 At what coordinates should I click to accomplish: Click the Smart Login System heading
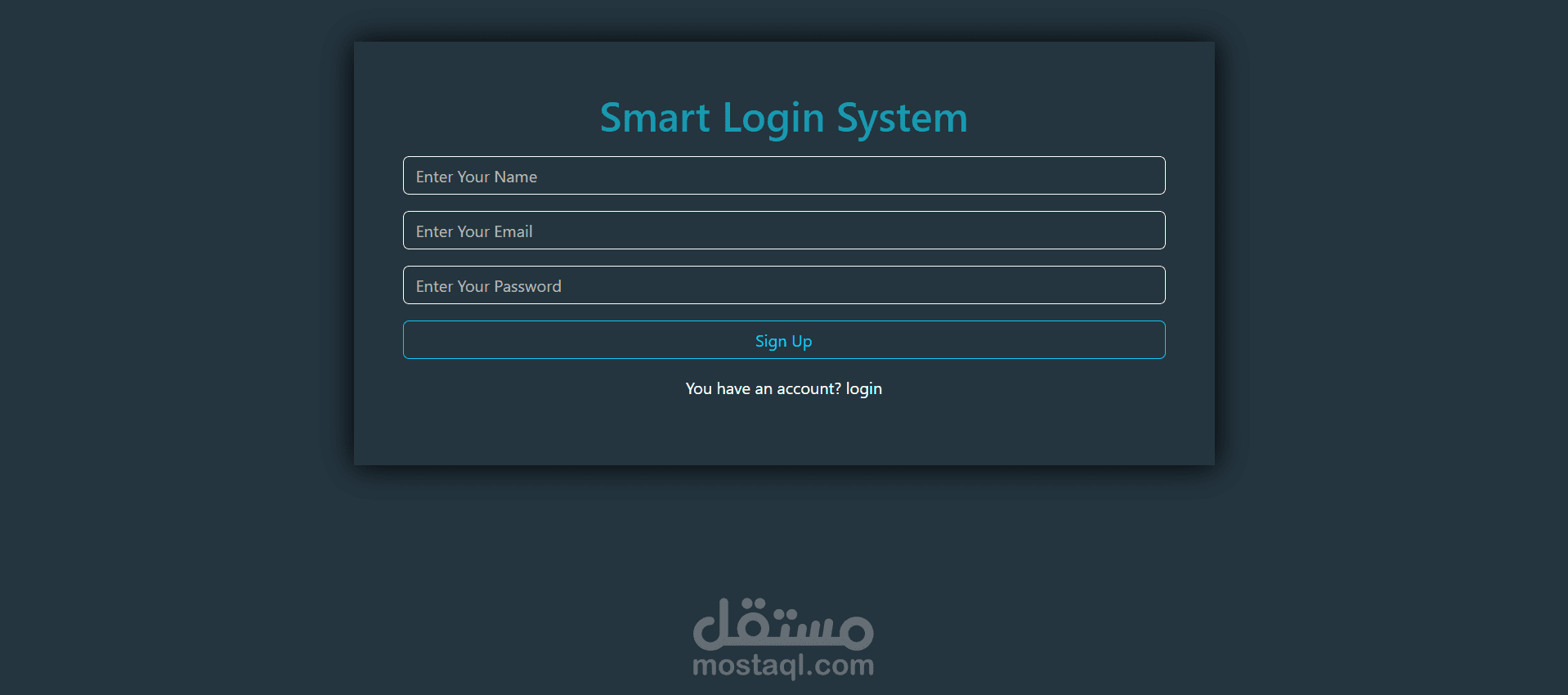tap(784, 119)
